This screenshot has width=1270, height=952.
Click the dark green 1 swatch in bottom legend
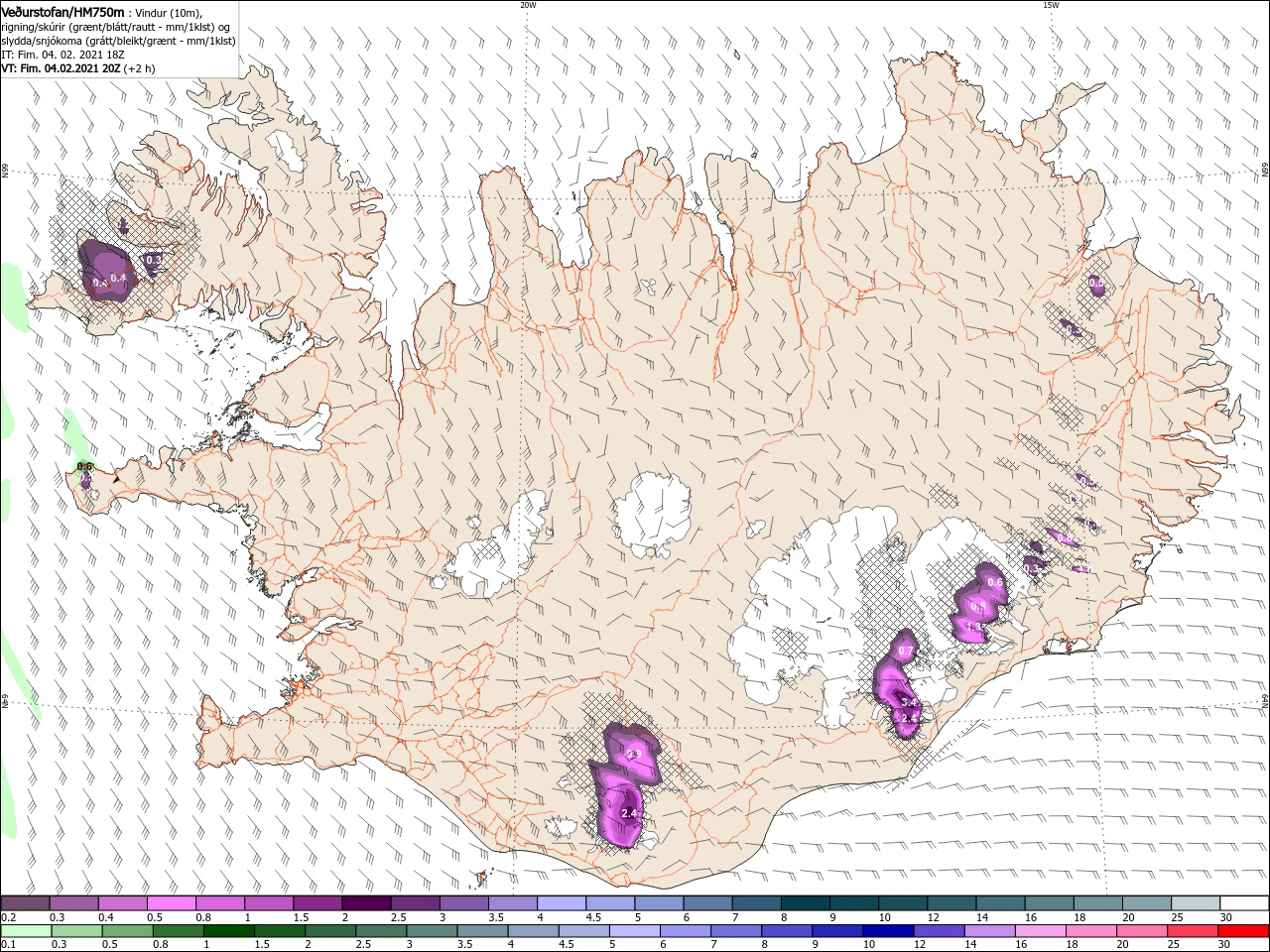[228, 931]
